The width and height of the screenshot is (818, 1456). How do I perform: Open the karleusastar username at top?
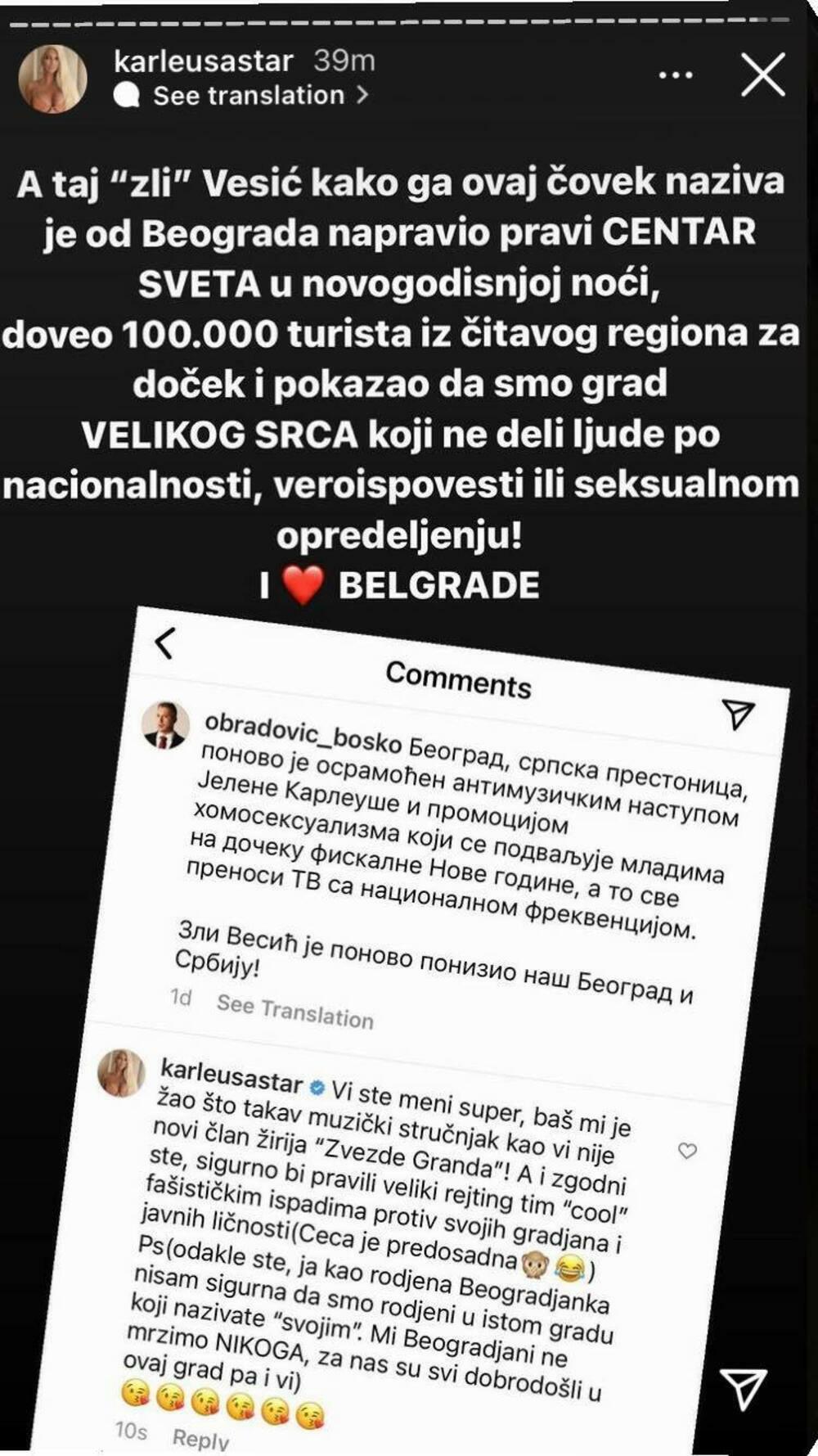click(204, 61)
